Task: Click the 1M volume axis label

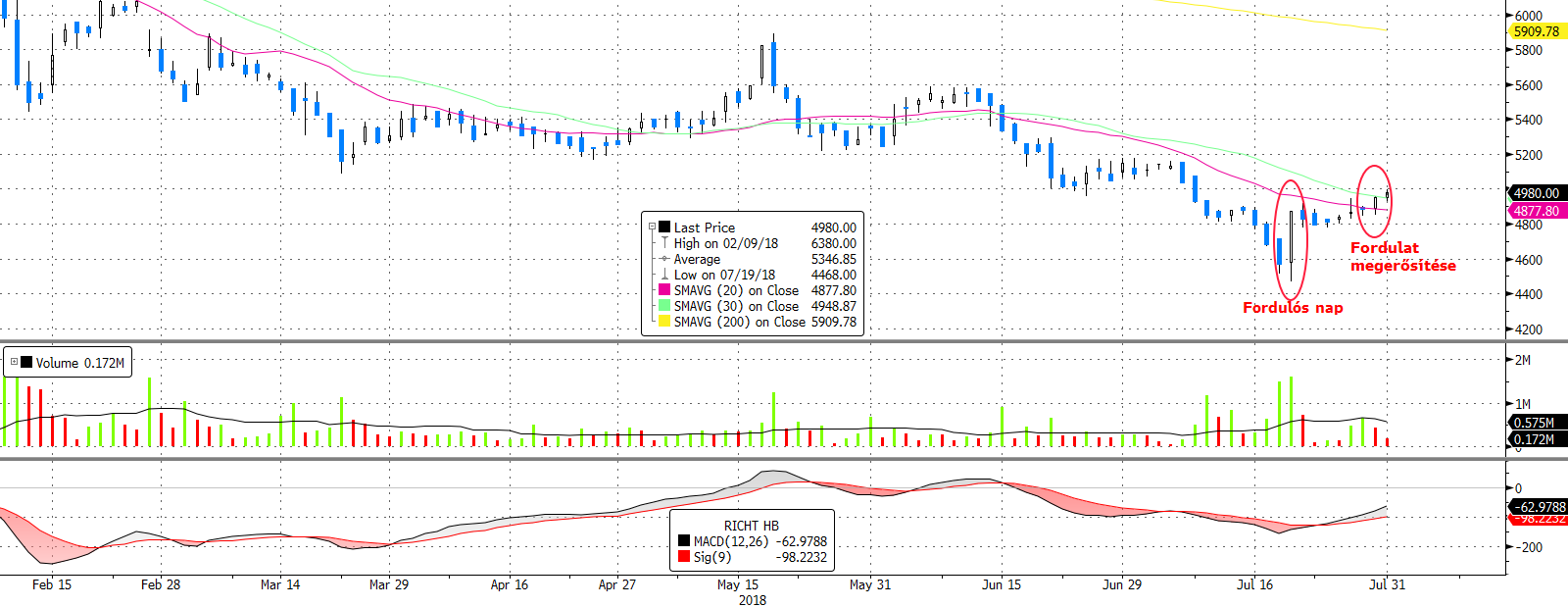Action: 1523,404
